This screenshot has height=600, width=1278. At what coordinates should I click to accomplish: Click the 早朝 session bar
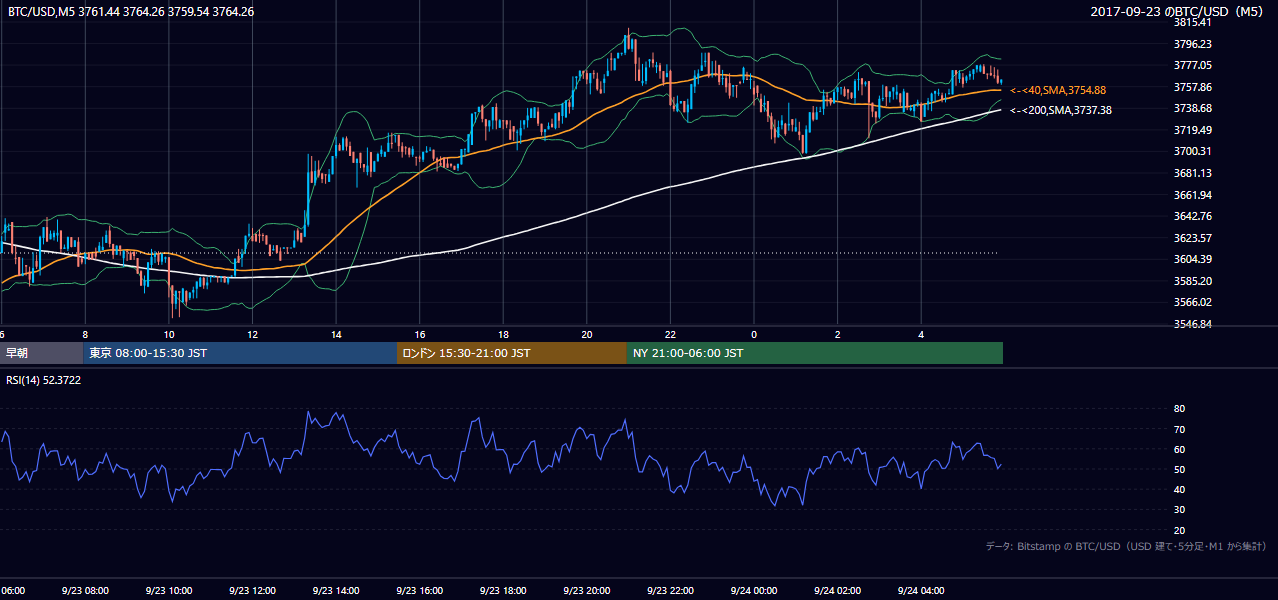tap(42, 353)
